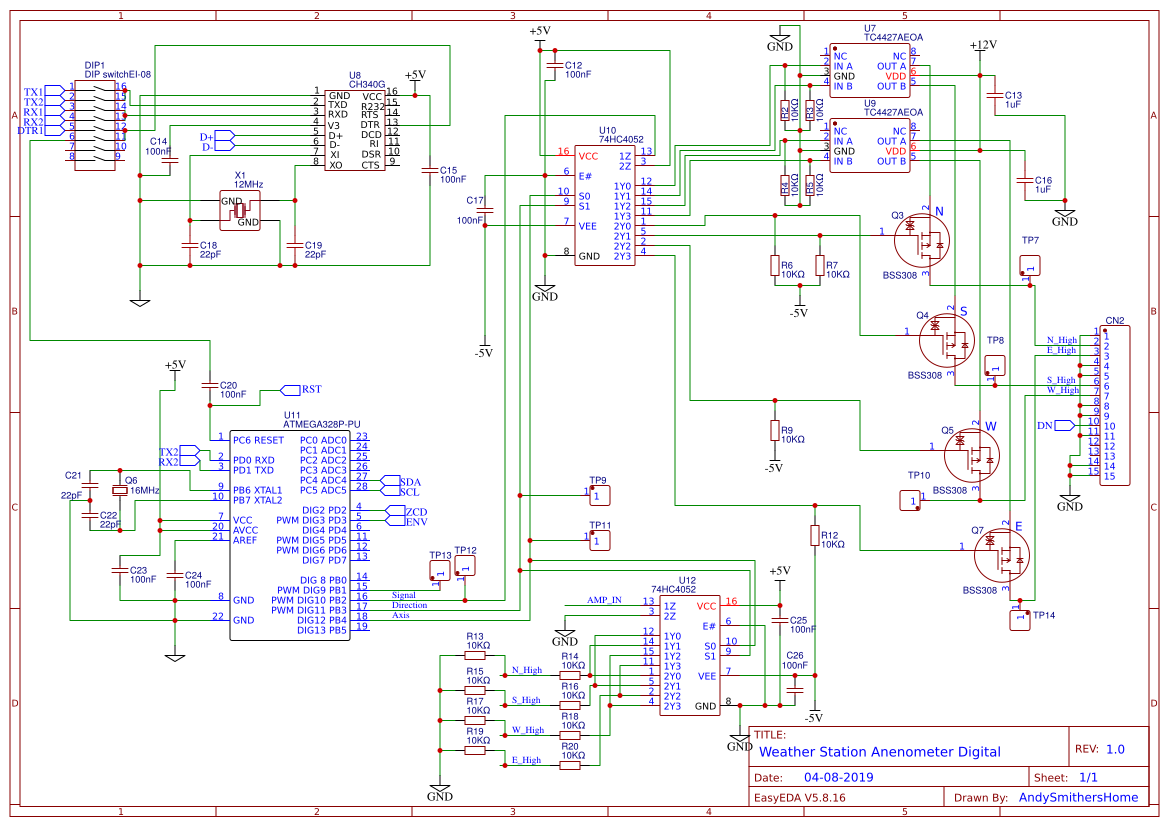Image resolution: width=1169 pixels, height=827 pixels.
Task: Select the ATMEGA328P-PU microcontroller symbol
Action: 290,530
